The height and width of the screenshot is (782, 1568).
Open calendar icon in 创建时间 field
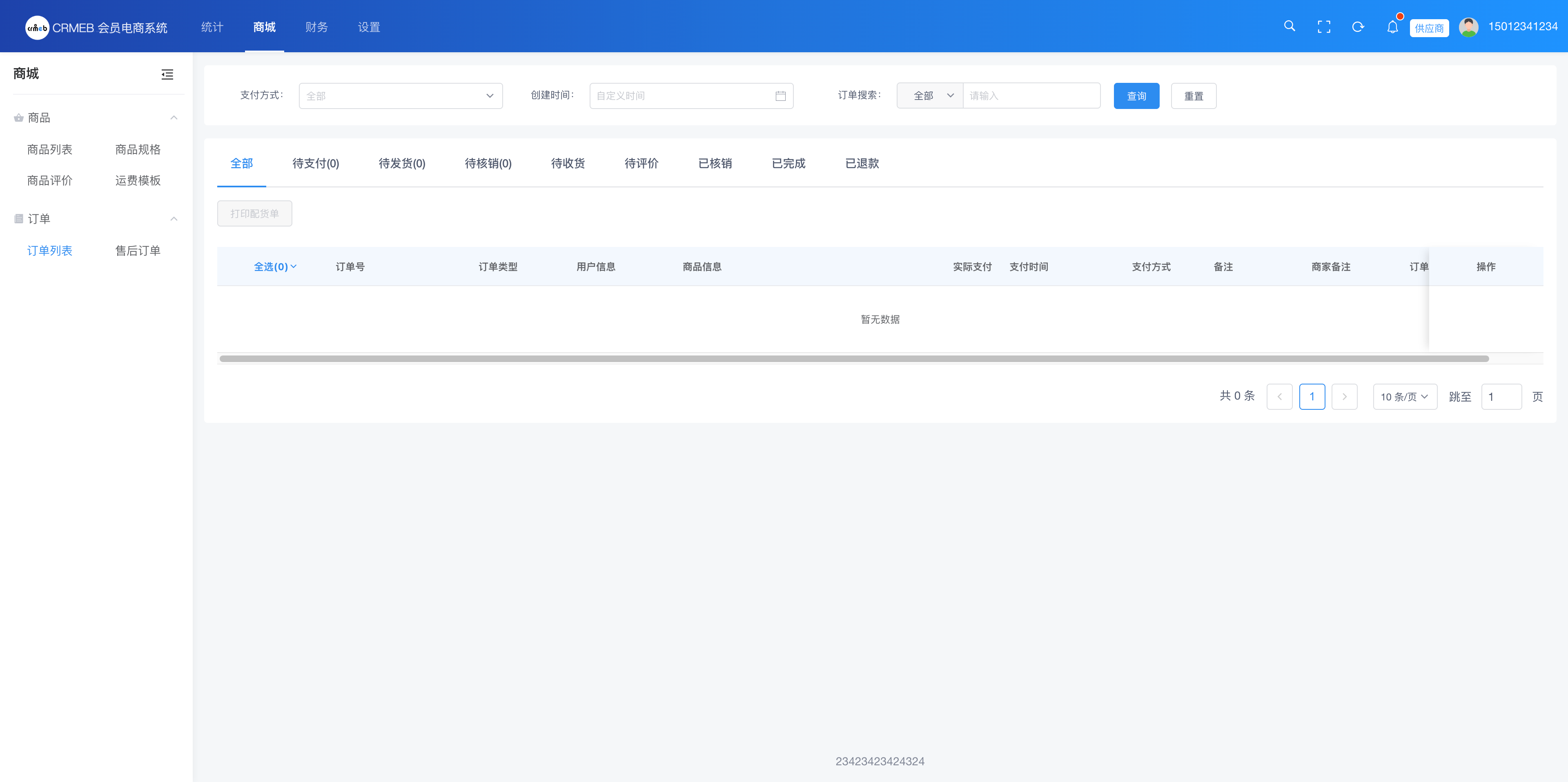pyautogui.click(x=780, y=96)
